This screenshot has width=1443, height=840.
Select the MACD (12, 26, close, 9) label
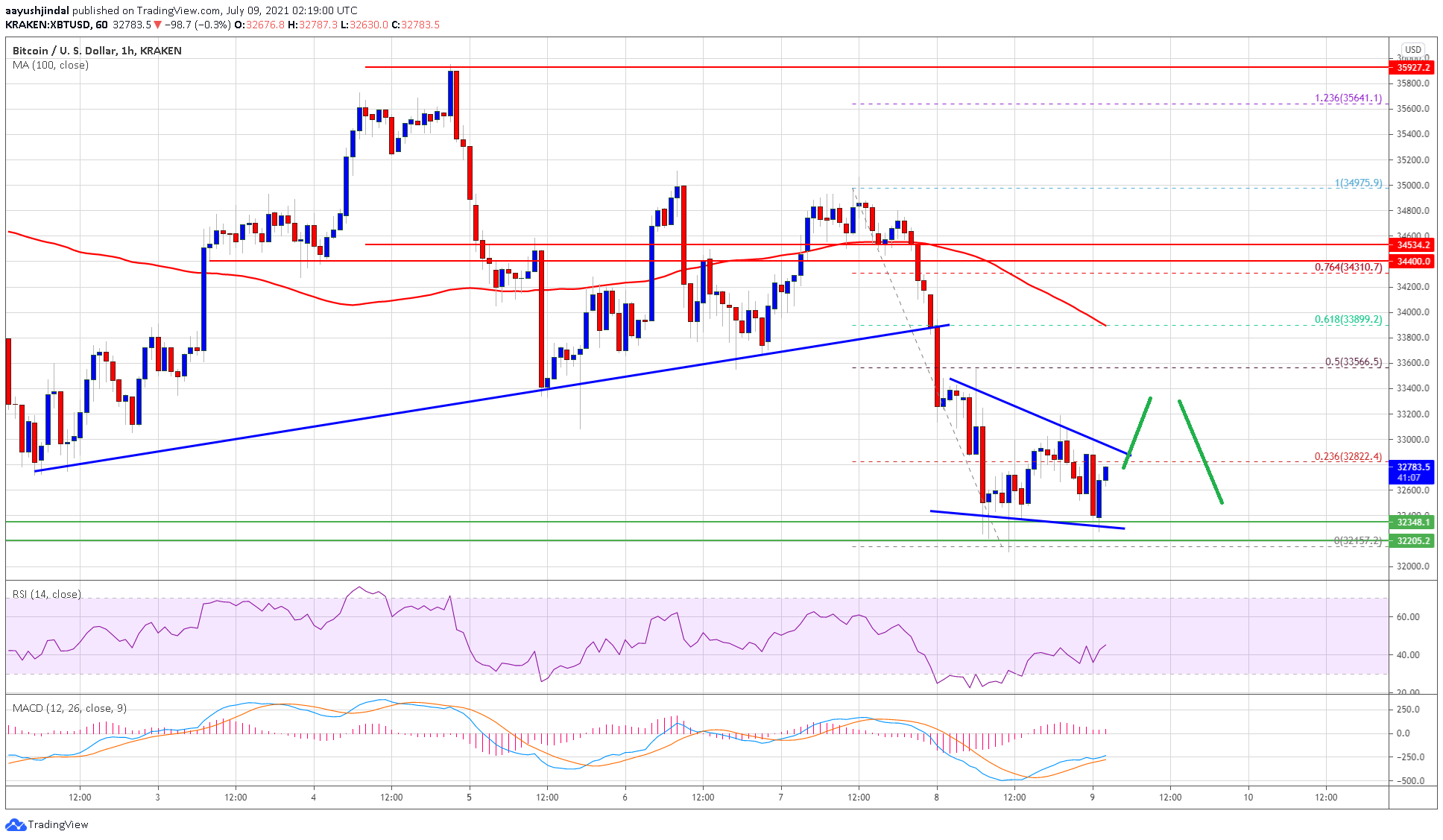point(69,708)
